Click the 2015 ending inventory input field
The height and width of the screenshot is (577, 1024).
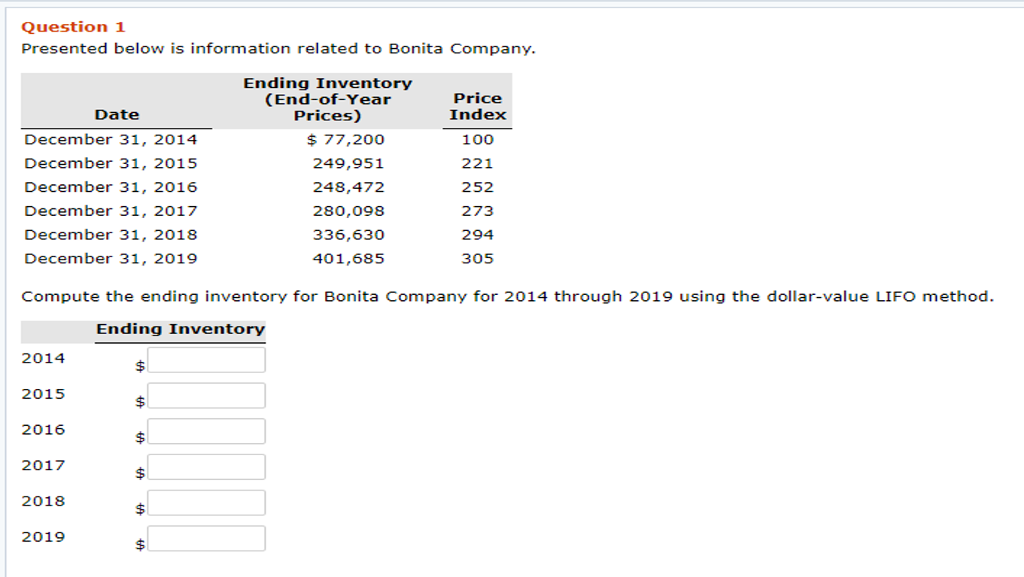(204, 396)
